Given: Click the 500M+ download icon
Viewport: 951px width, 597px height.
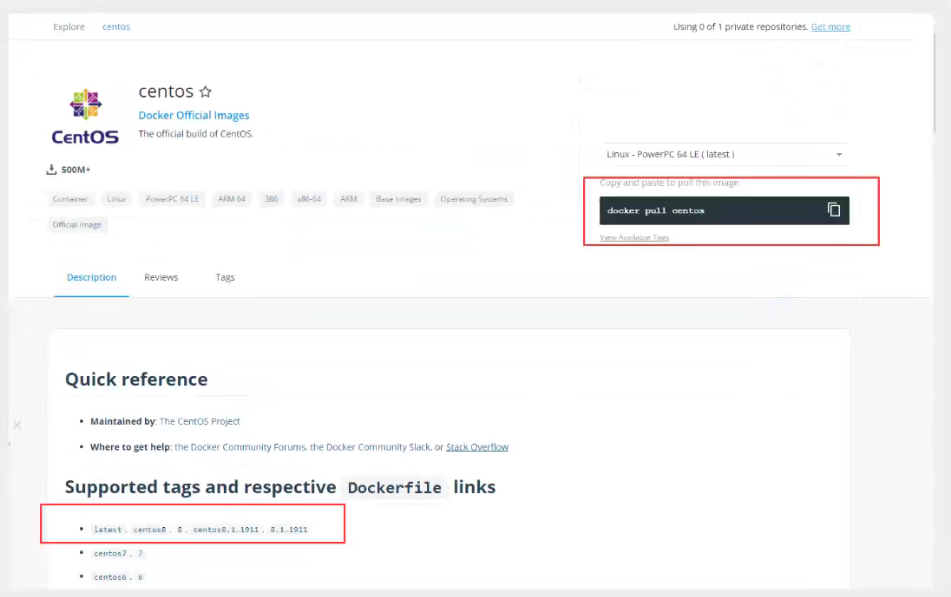Looking at the screenshot, I should click(x=52, y=169).
